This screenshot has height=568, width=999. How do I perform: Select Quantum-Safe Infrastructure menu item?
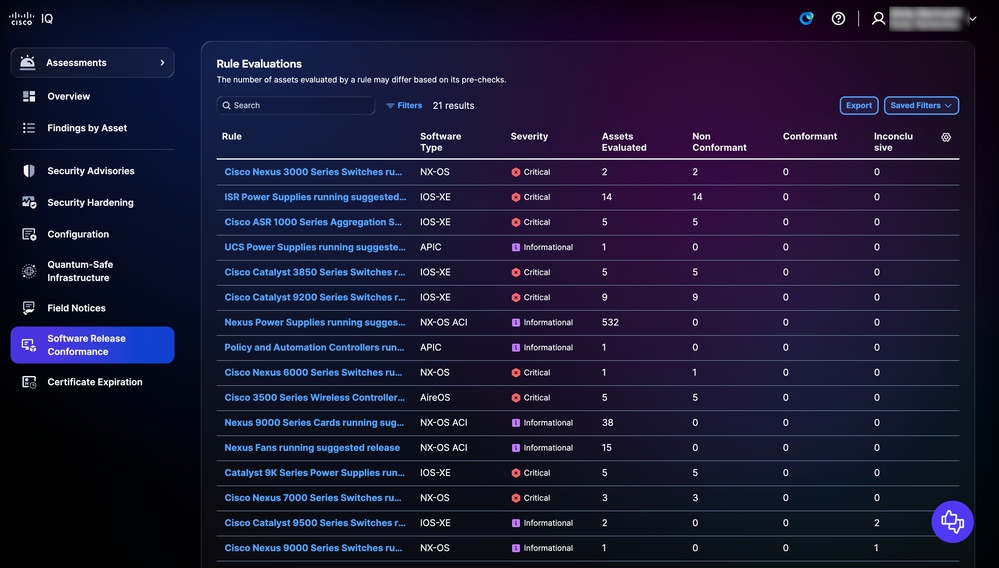80,271
